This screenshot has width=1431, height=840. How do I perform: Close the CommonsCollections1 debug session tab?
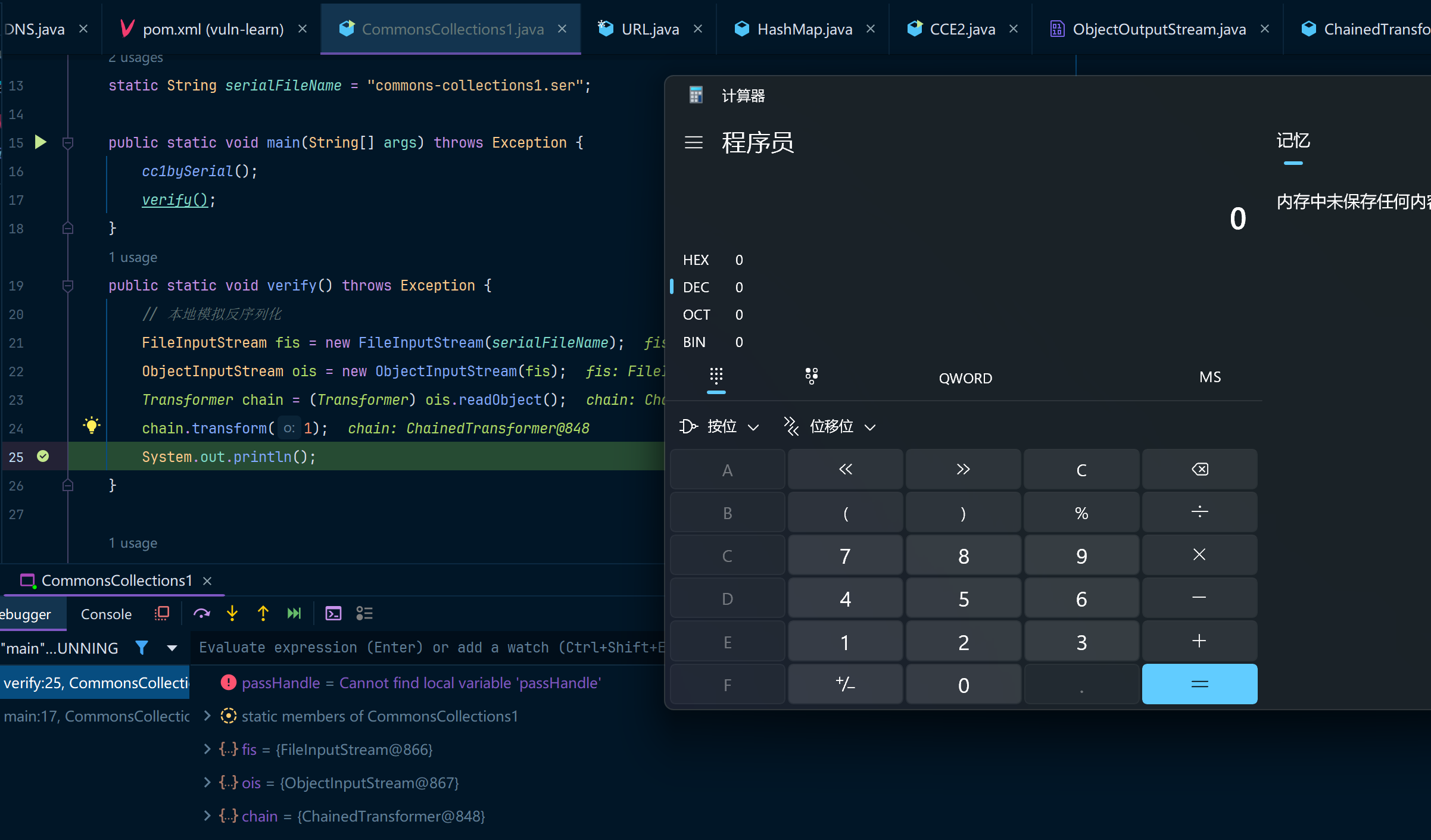207,580
